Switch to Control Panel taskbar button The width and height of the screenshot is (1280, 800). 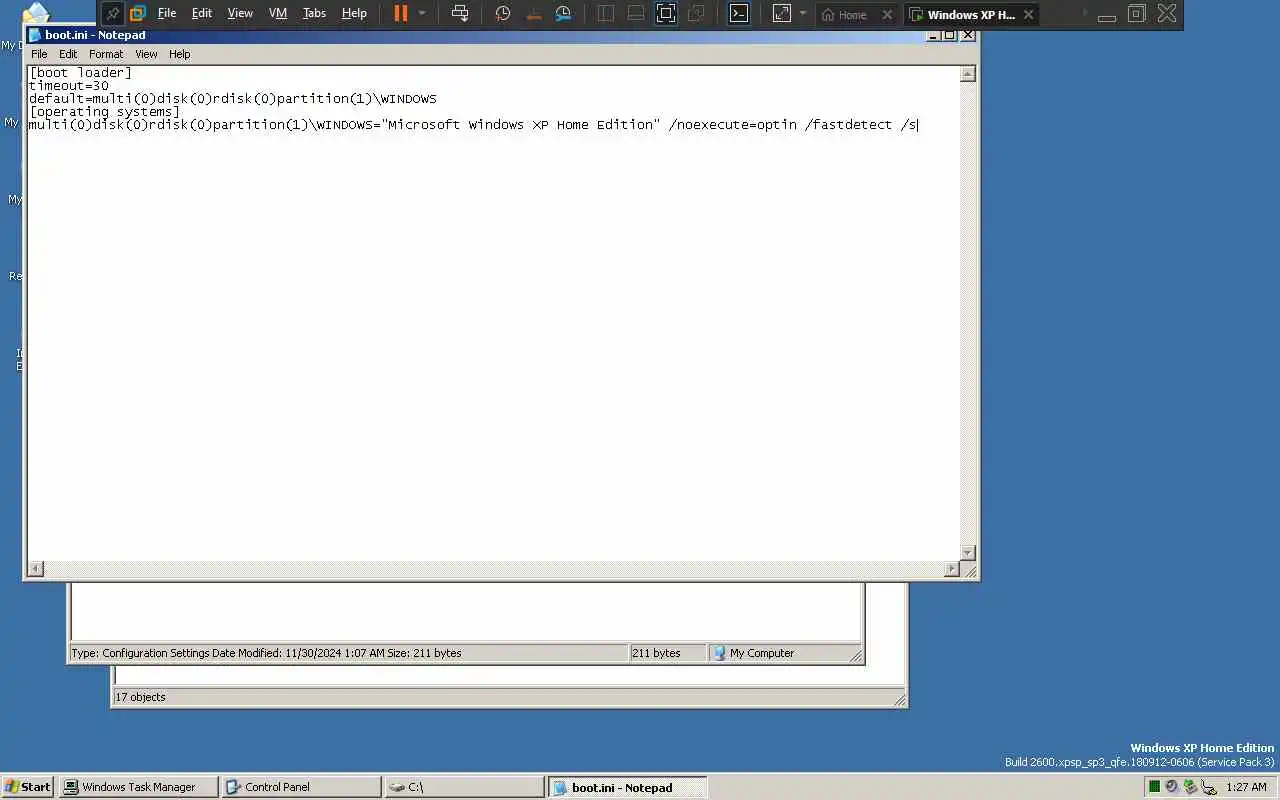(301, 787)
